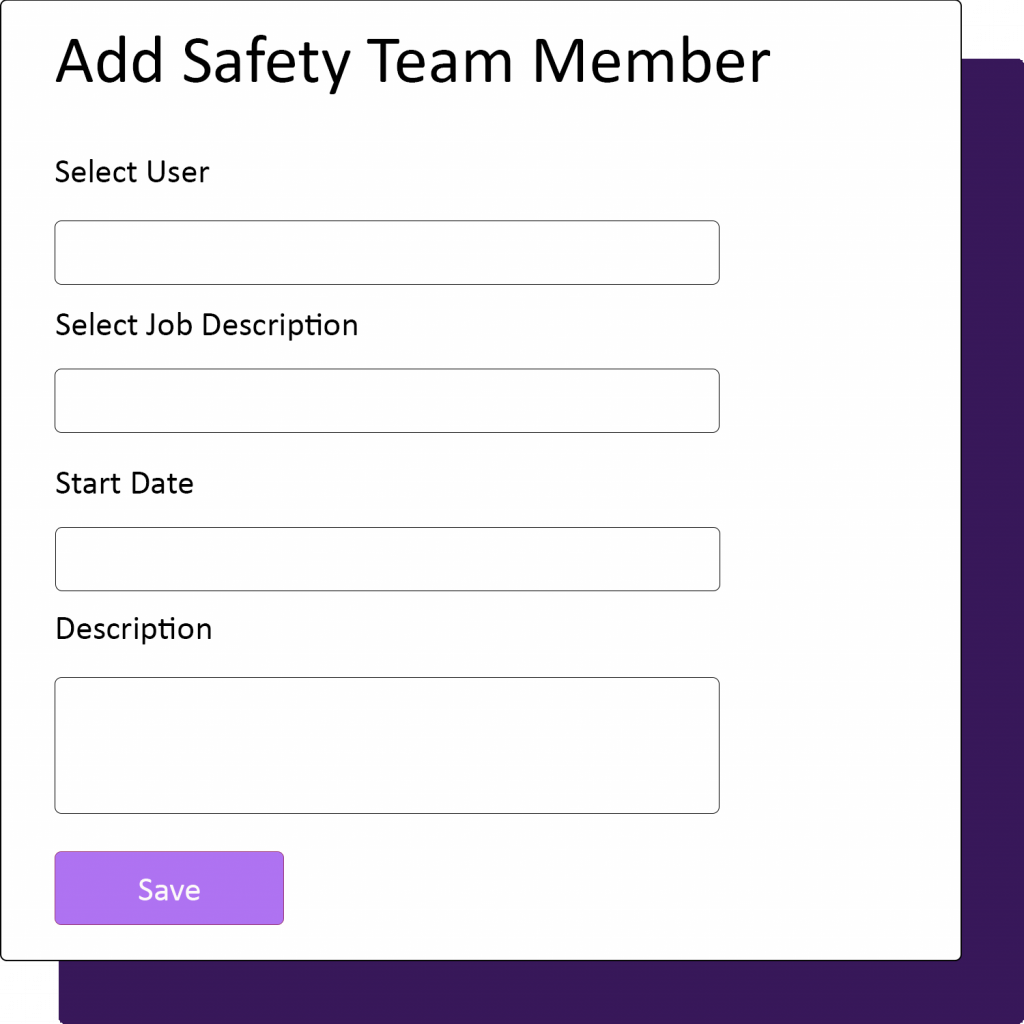Click the Add Safety Team Member title
Viewport: 1024px width, 1024px height.
tap(412, 61)
